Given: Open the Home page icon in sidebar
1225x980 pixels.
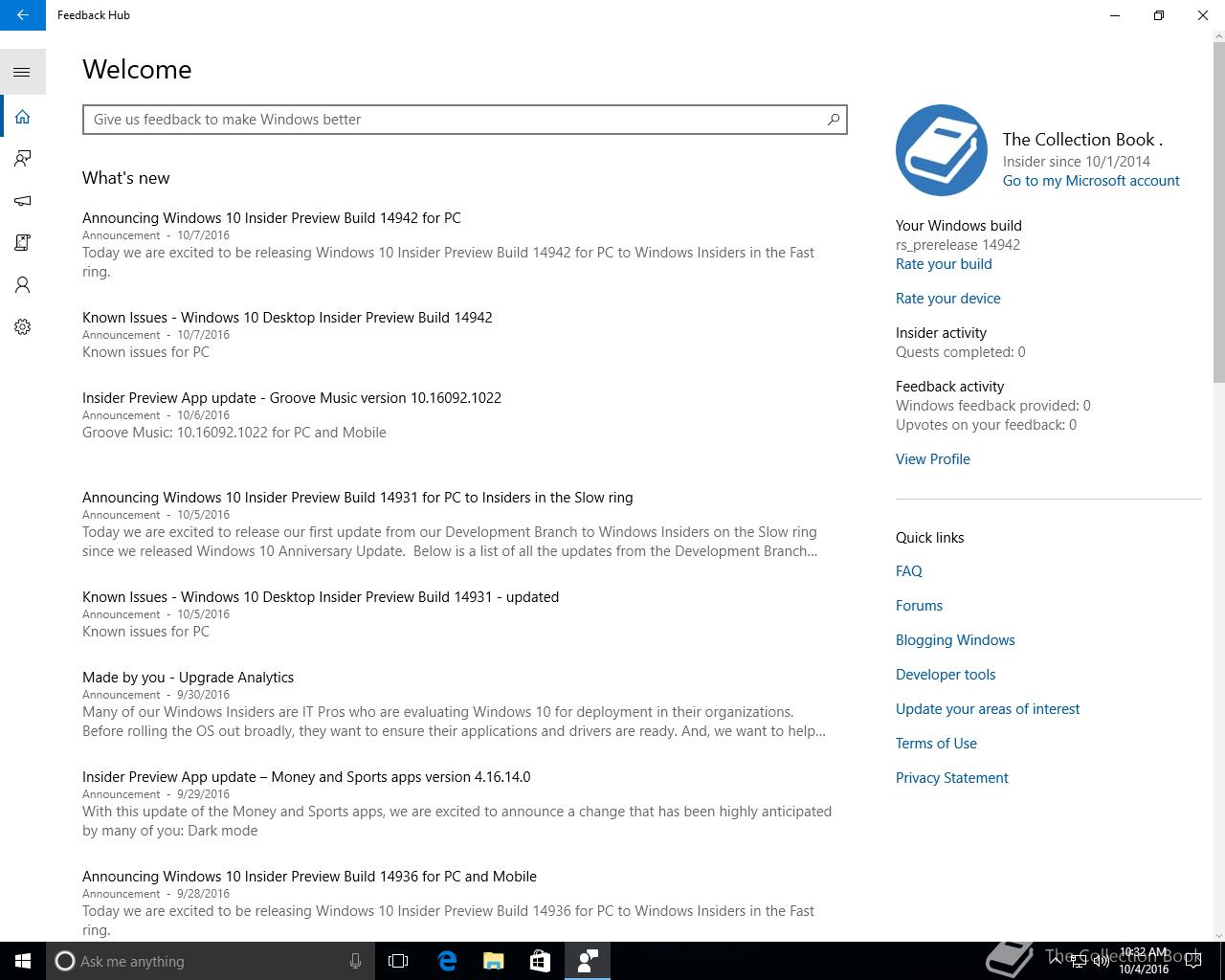Looking at the screenshot, I should point(23,117).
